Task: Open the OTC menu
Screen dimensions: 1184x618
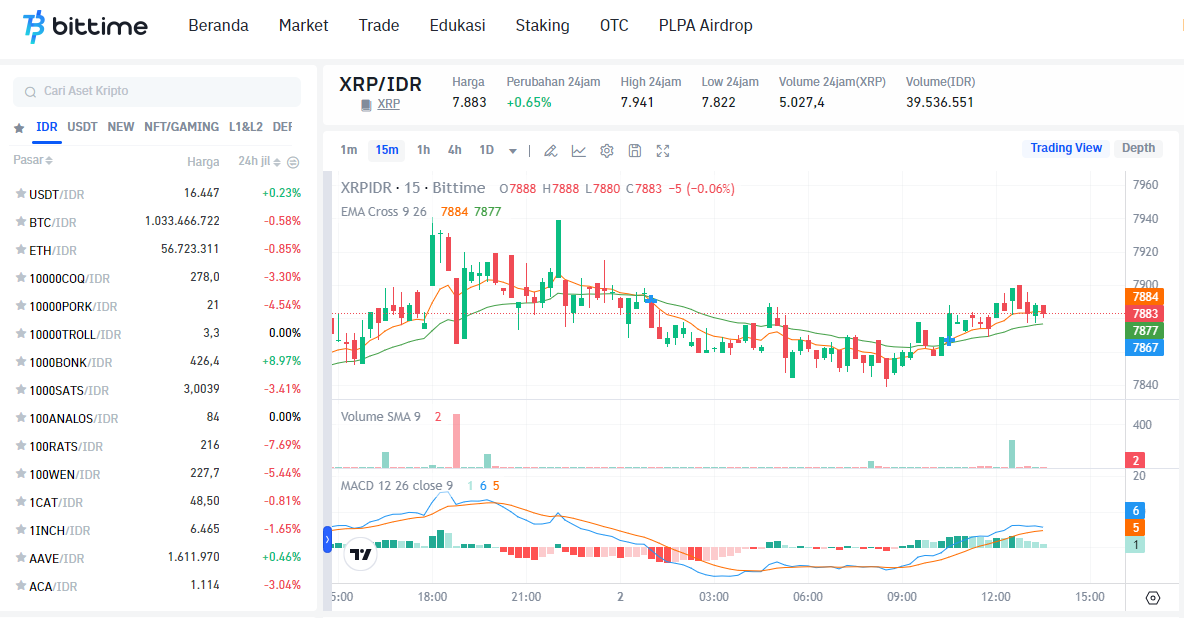Action: click(x=614, y=26)
